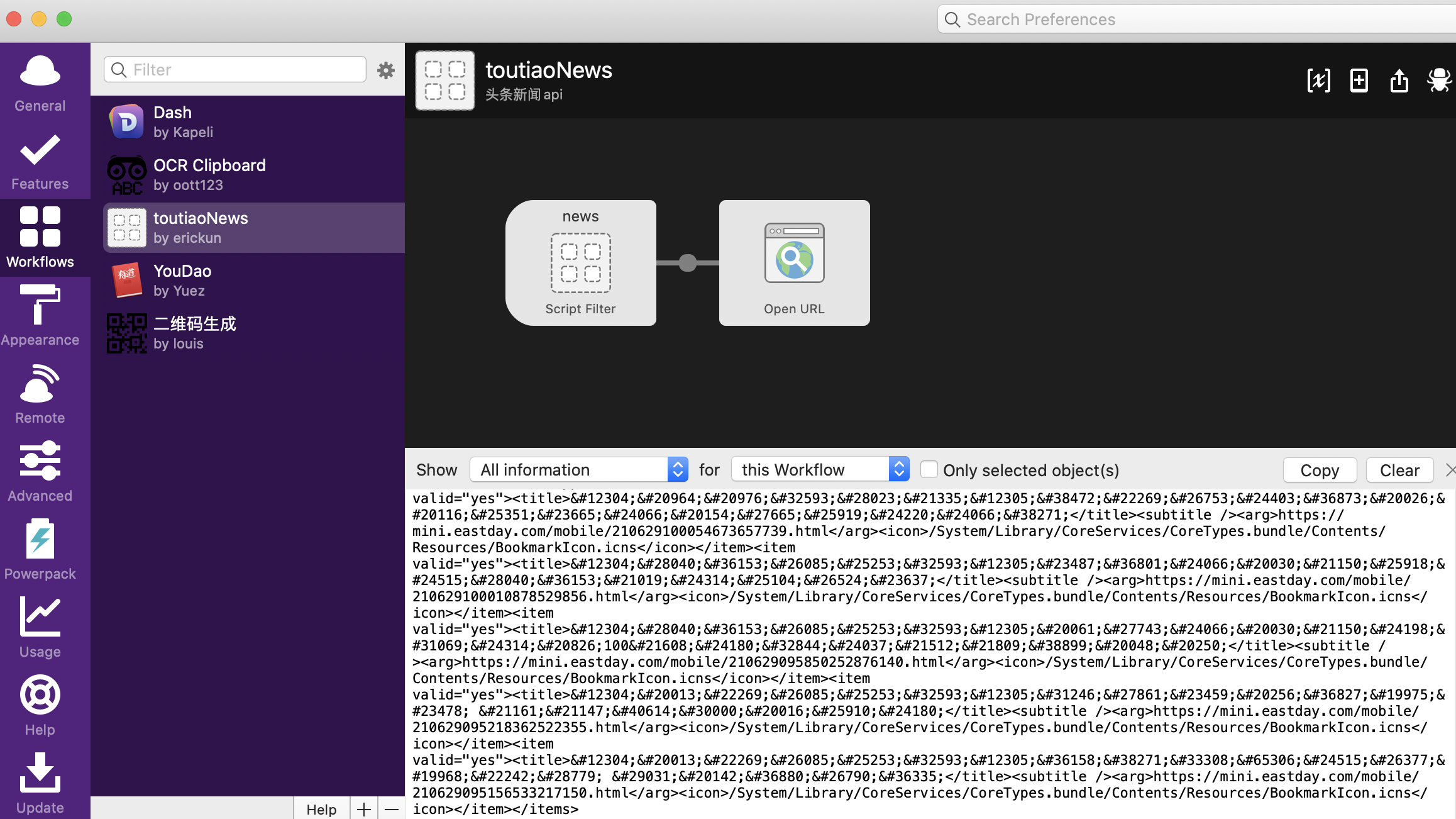Click the debug bug icon for the workflow
Image resolution: width=1456 pixels, height=819 pixels.
(1440, 81)
